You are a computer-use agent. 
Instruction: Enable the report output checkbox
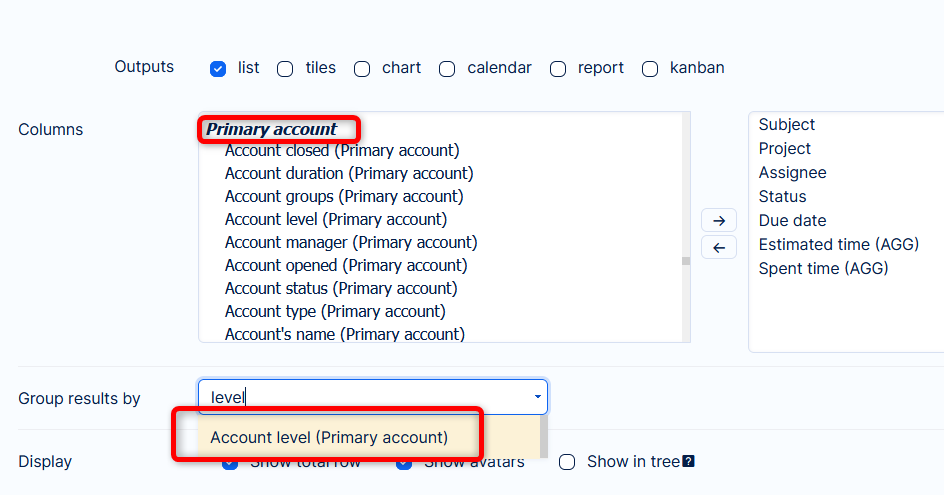coord(558,69)
